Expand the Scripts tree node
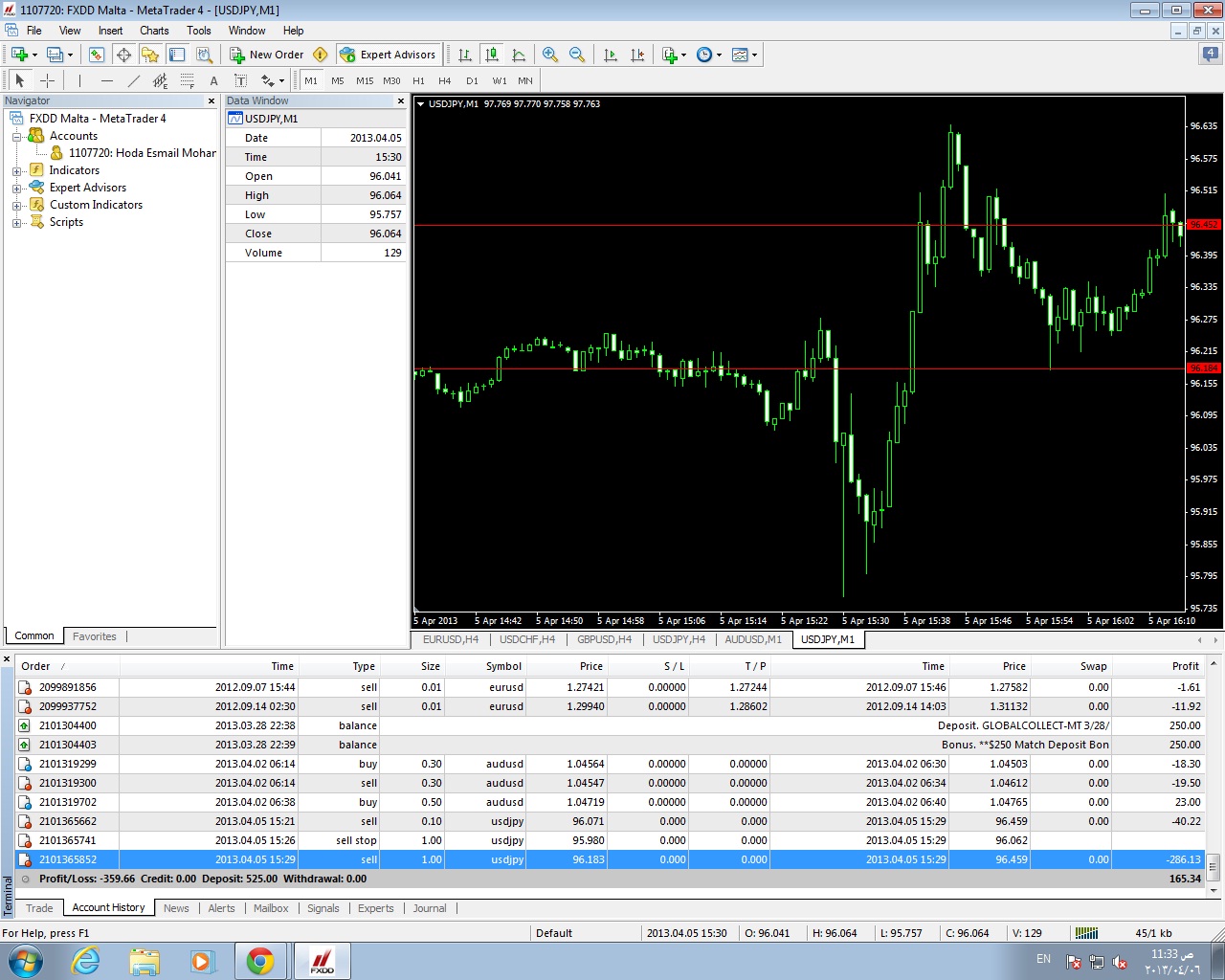Screen dimensions: 1225x980 16,222
